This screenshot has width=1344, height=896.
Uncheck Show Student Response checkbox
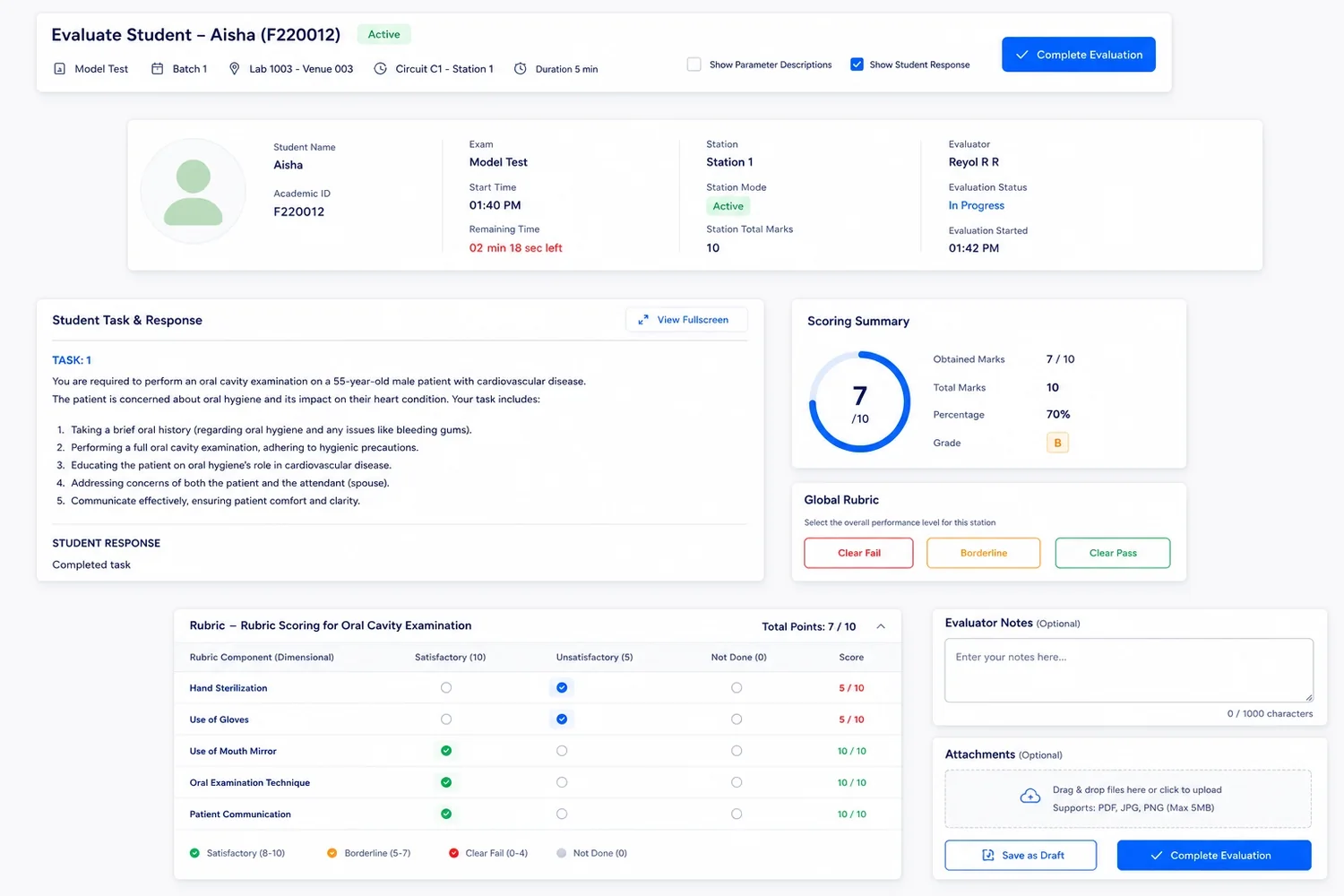coord(857,65)
